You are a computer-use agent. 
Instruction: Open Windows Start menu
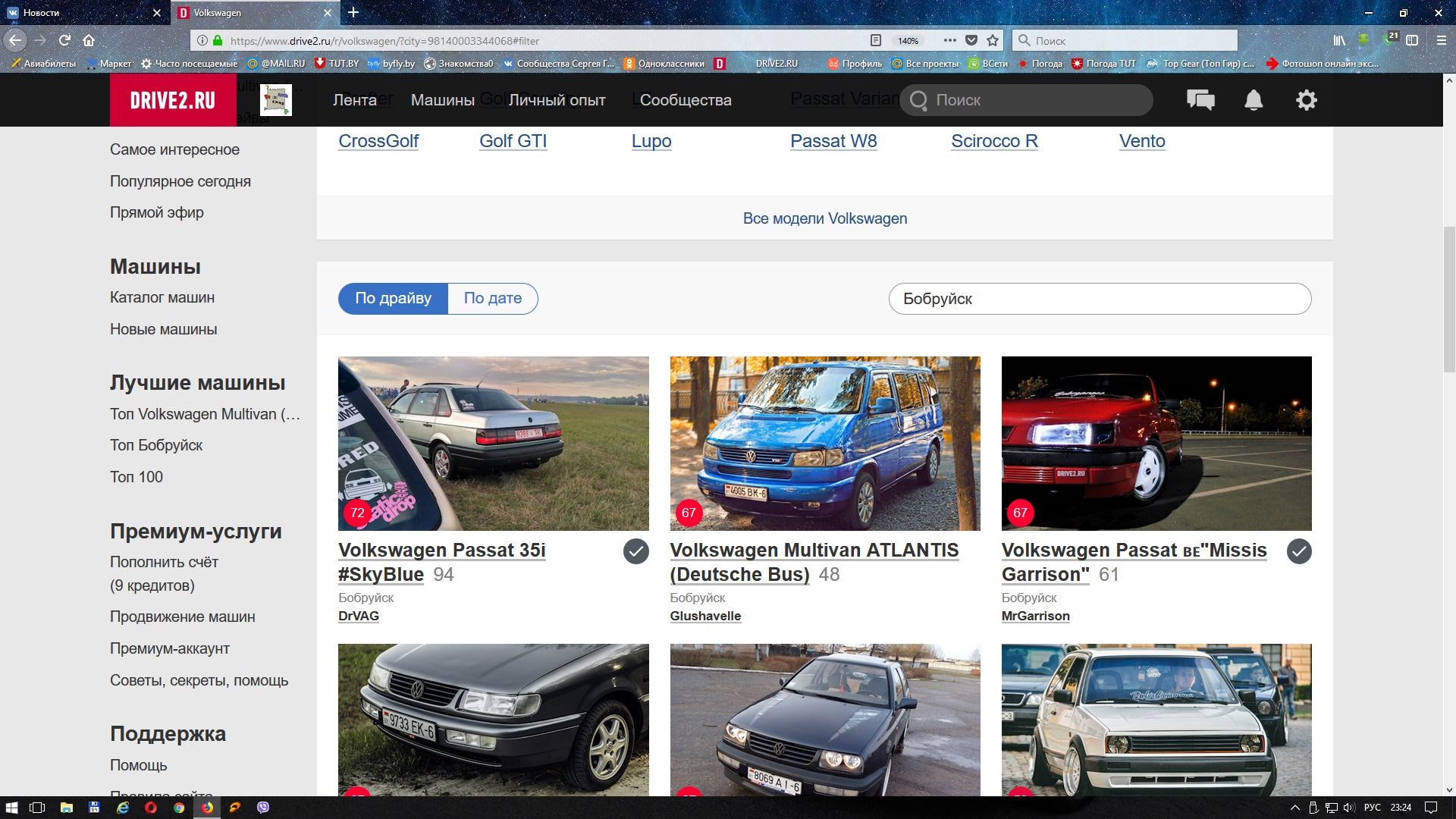click(x=11, y=808)
